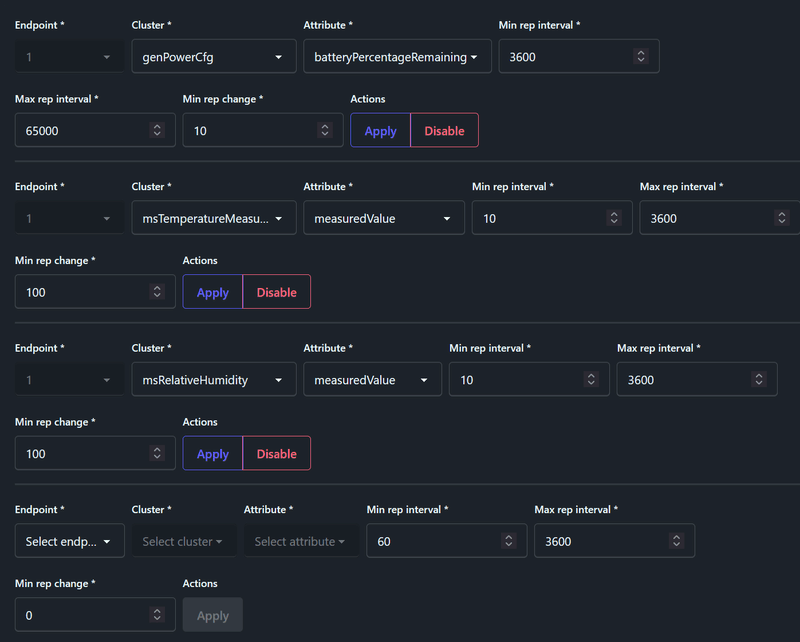This screenshot has height=642, width=800.
Task: Click stepper arrows on 65000 max interval
Action: point(156,130)
